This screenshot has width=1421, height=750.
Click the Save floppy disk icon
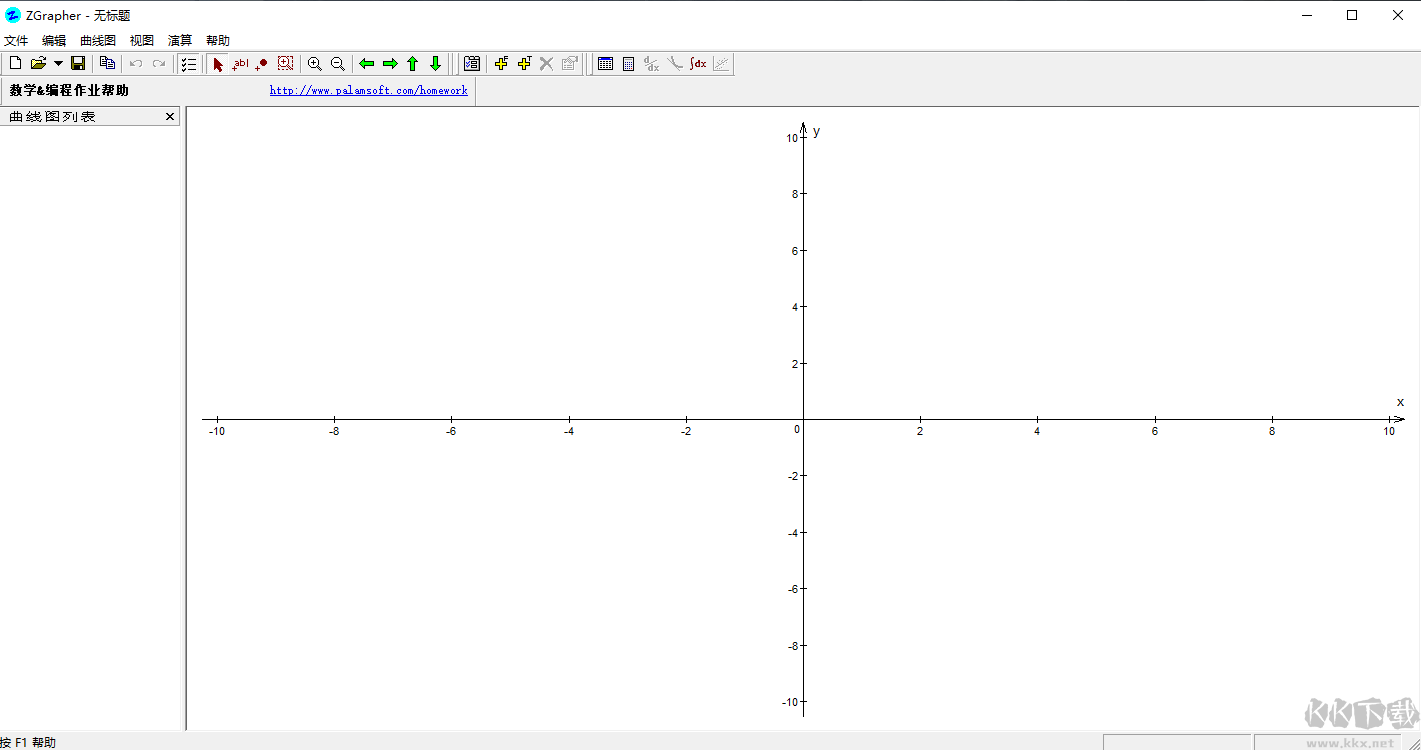tap(78, 64)
